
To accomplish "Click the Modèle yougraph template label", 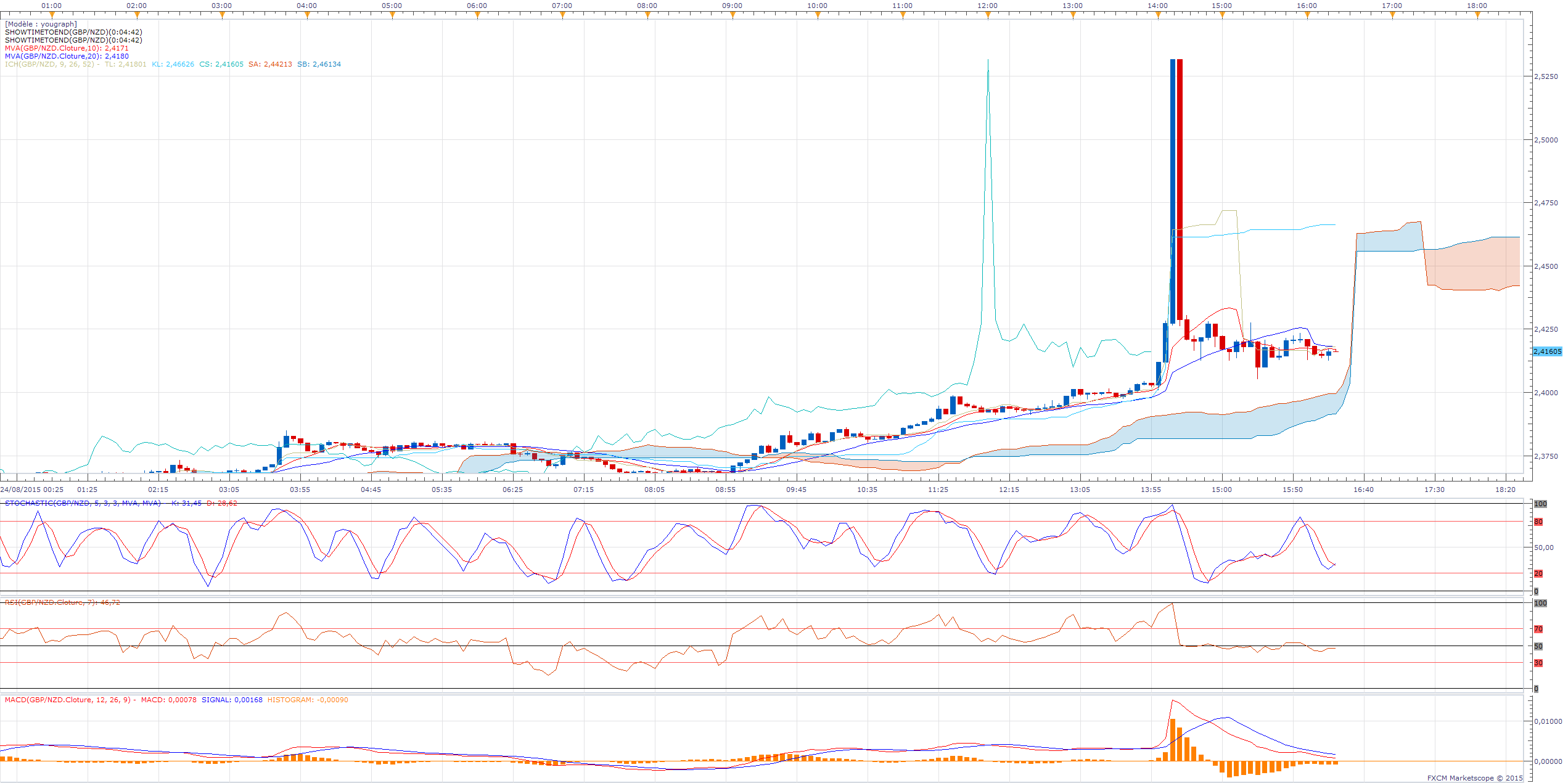I will click(41, 24).
